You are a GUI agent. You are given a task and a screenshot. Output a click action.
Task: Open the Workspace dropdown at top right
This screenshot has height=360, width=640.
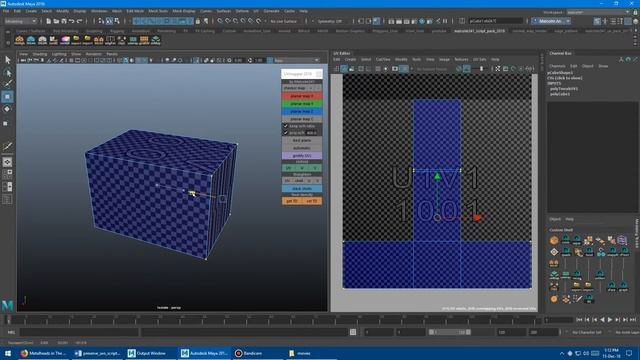coord(598,12)
